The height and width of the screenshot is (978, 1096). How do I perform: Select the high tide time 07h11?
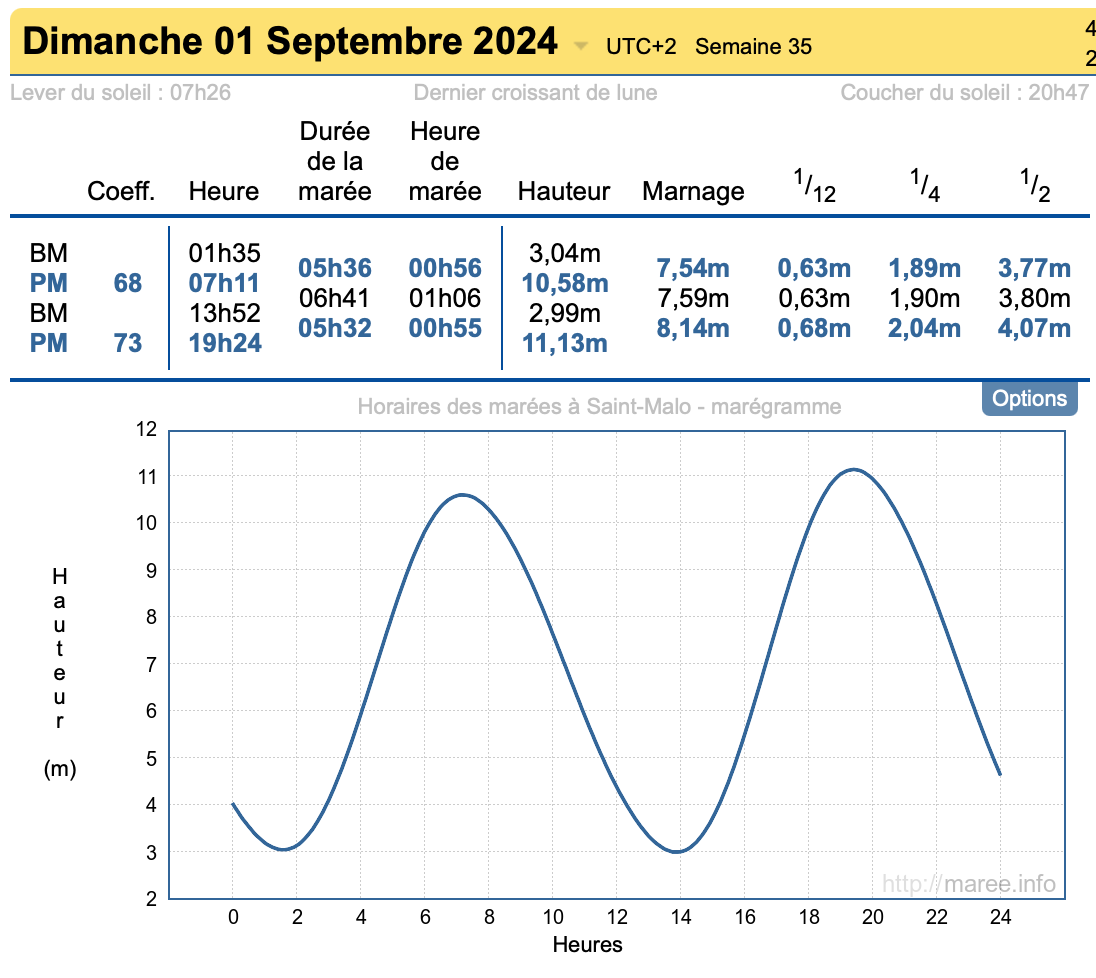coord(224,283)
